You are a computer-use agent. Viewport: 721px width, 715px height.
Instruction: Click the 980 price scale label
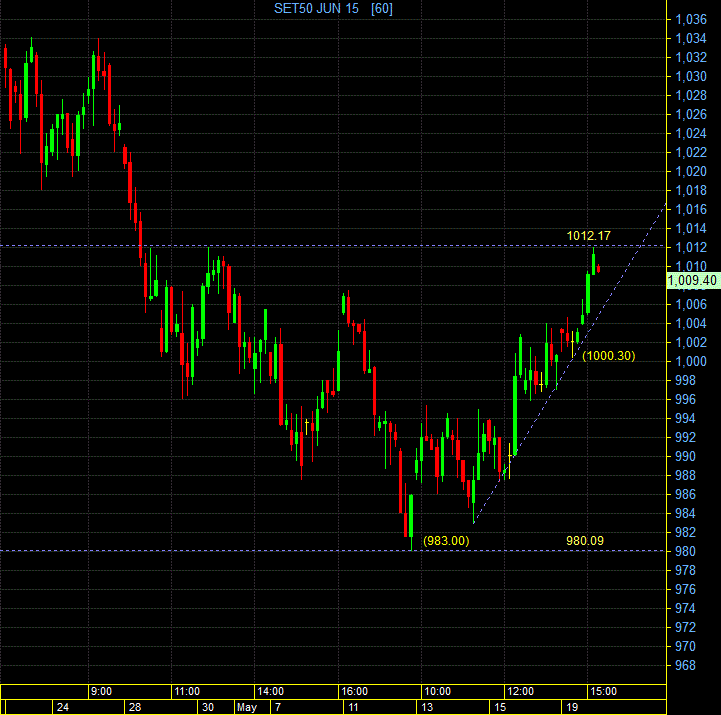[685, 551]
